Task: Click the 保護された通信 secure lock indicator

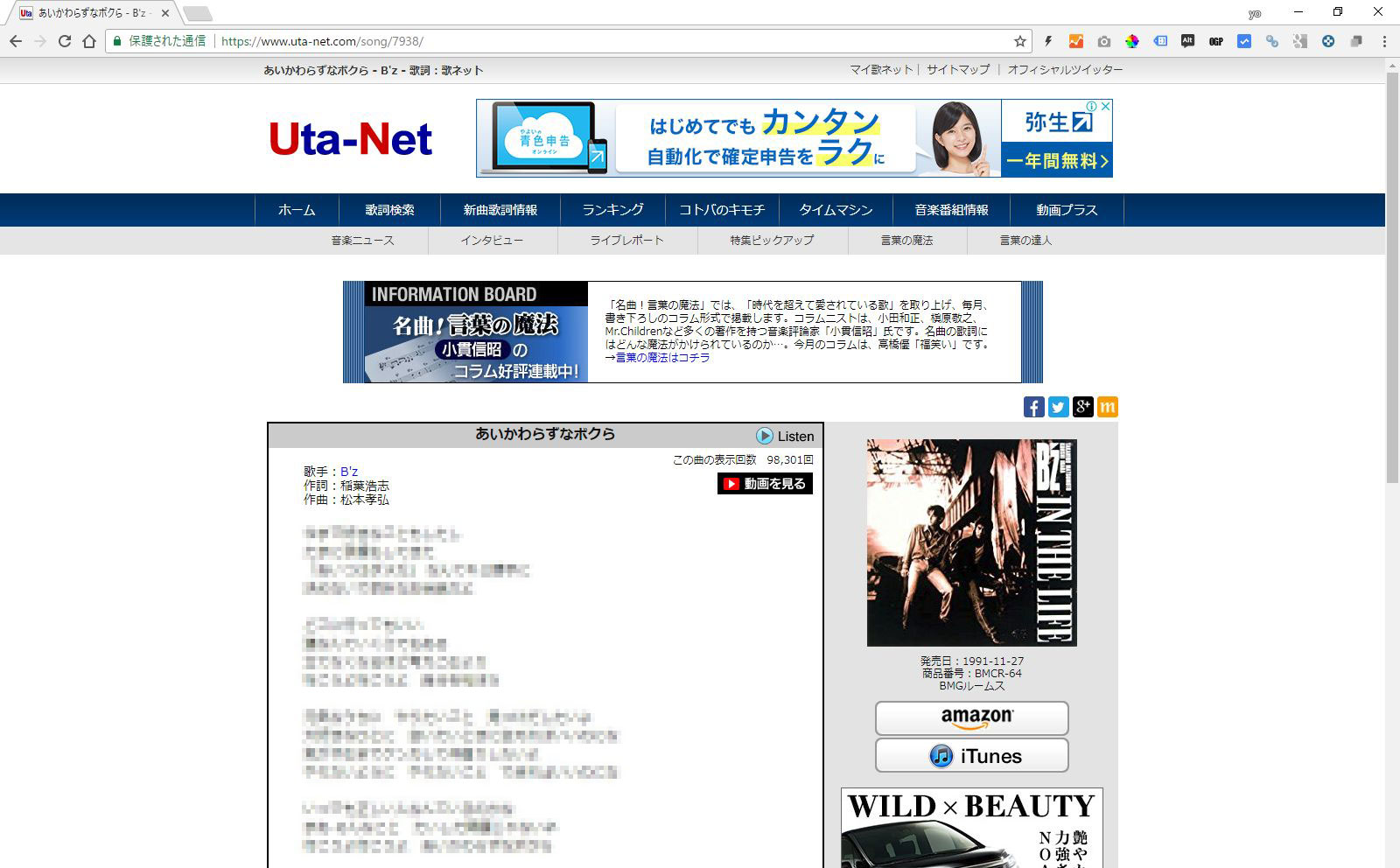Action: click(x=159, y=41)
